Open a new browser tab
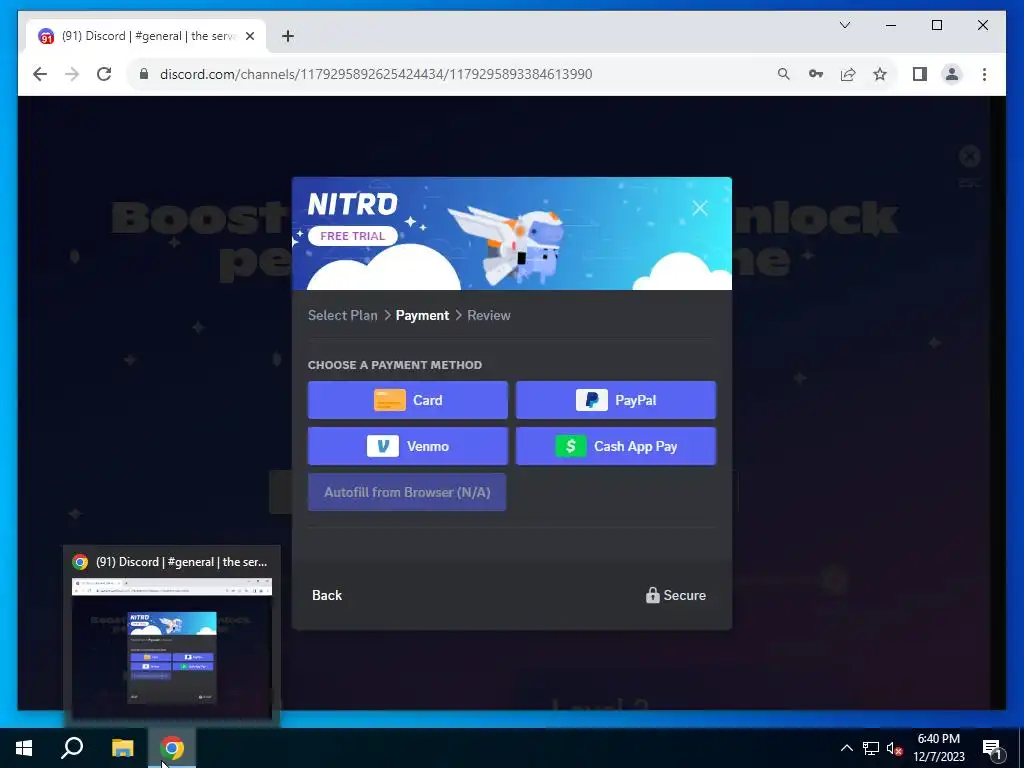 pyautogui.click(x=287, y=36)
